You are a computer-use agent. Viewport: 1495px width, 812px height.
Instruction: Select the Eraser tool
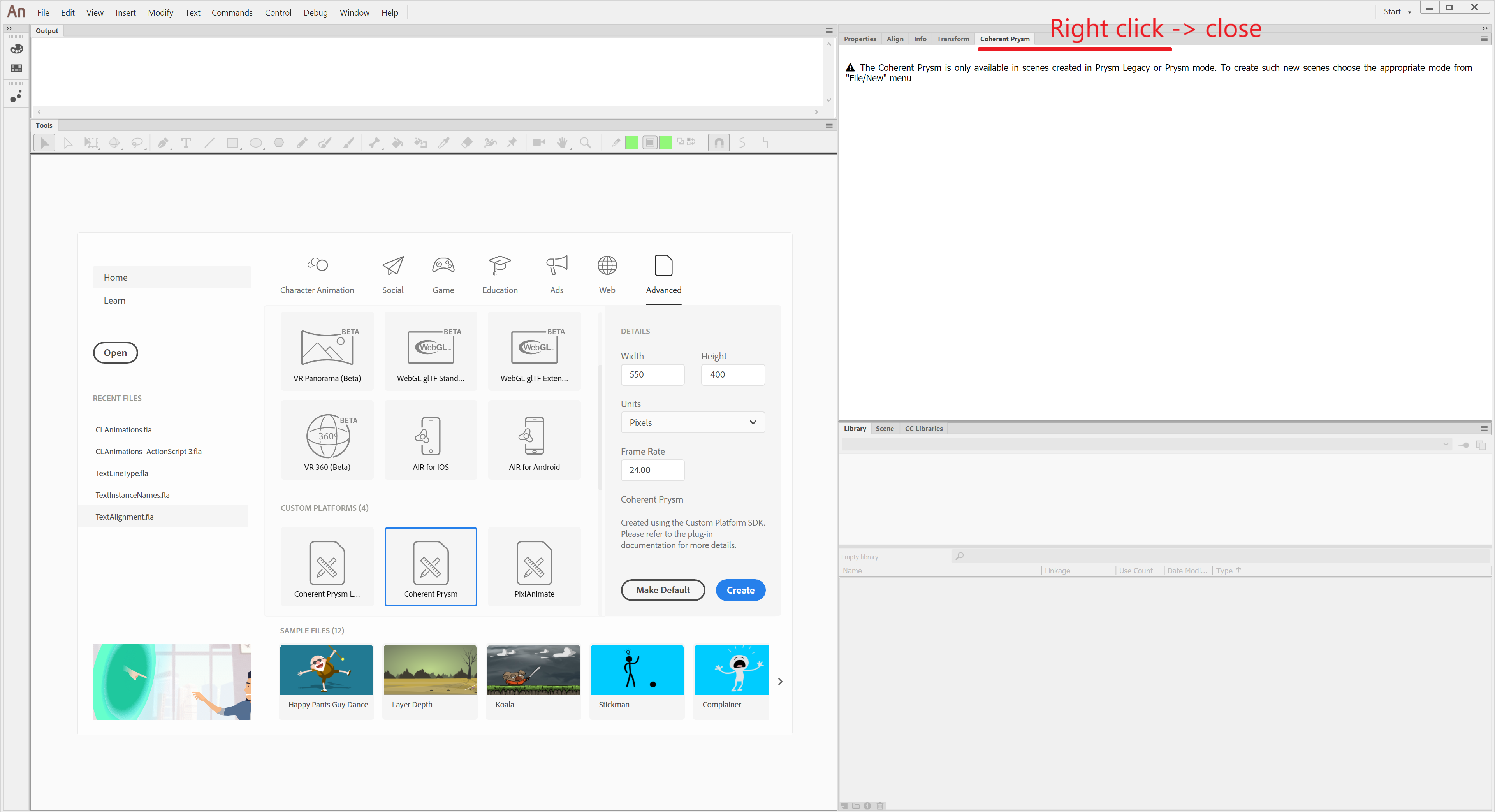tap(467, 143)
